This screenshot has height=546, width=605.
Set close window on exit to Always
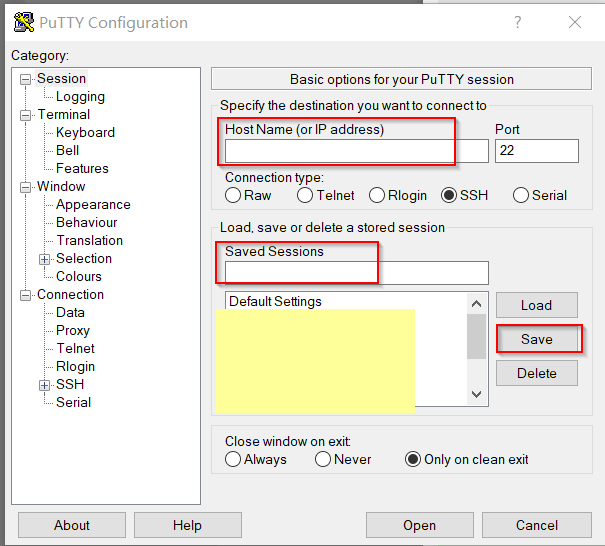pyautogui.click(x=233, y=459)
